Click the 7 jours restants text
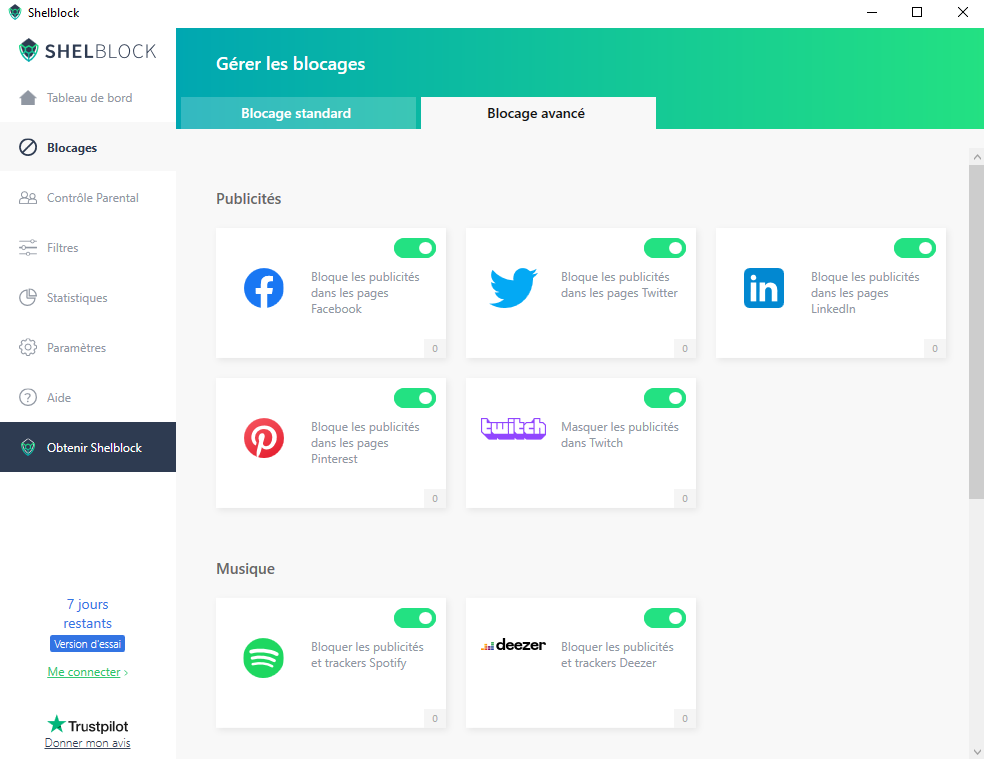This screenshot has width=984, height=759. click(88, 613)
